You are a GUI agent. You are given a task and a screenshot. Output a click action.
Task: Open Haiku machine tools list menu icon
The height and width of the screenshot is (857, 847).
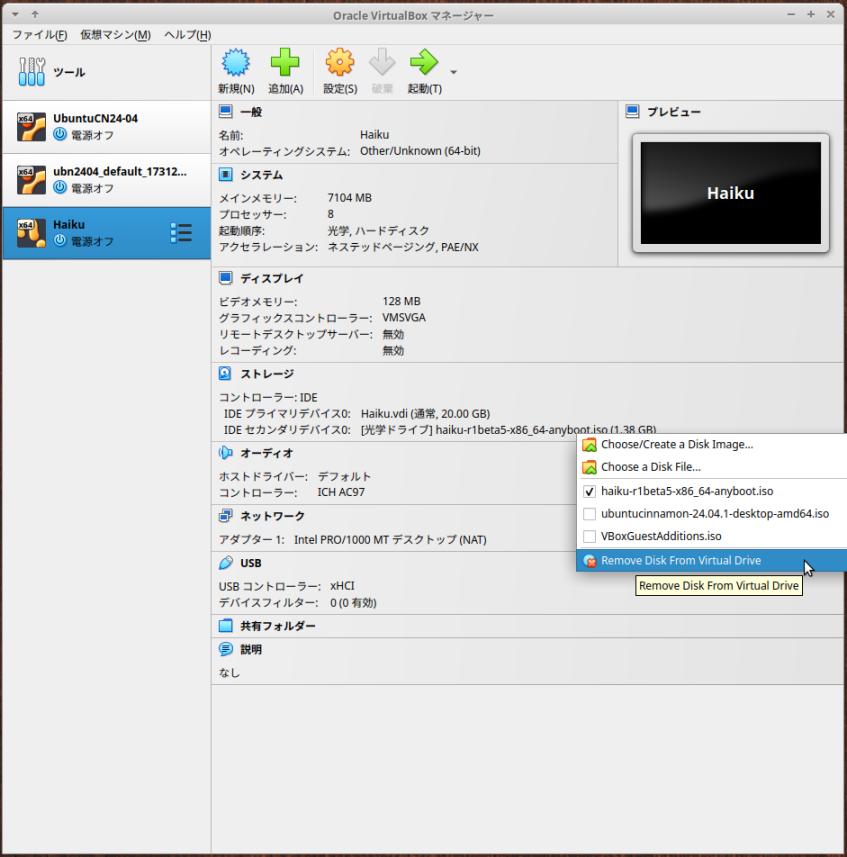(x=181, y=233)
